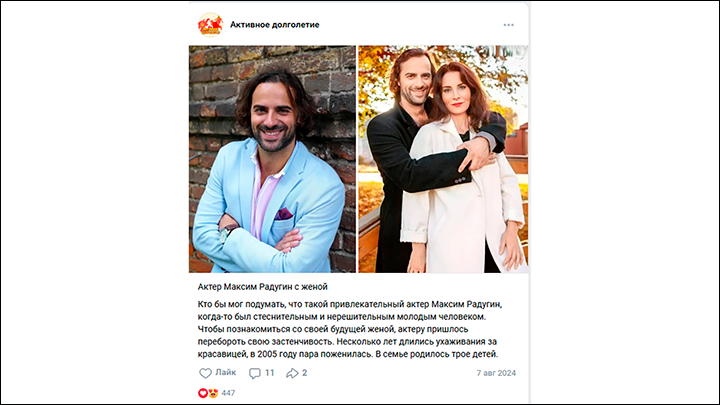Click the heart Like icon
Viewport: 720px width, 405px height.
pos(205,373)
